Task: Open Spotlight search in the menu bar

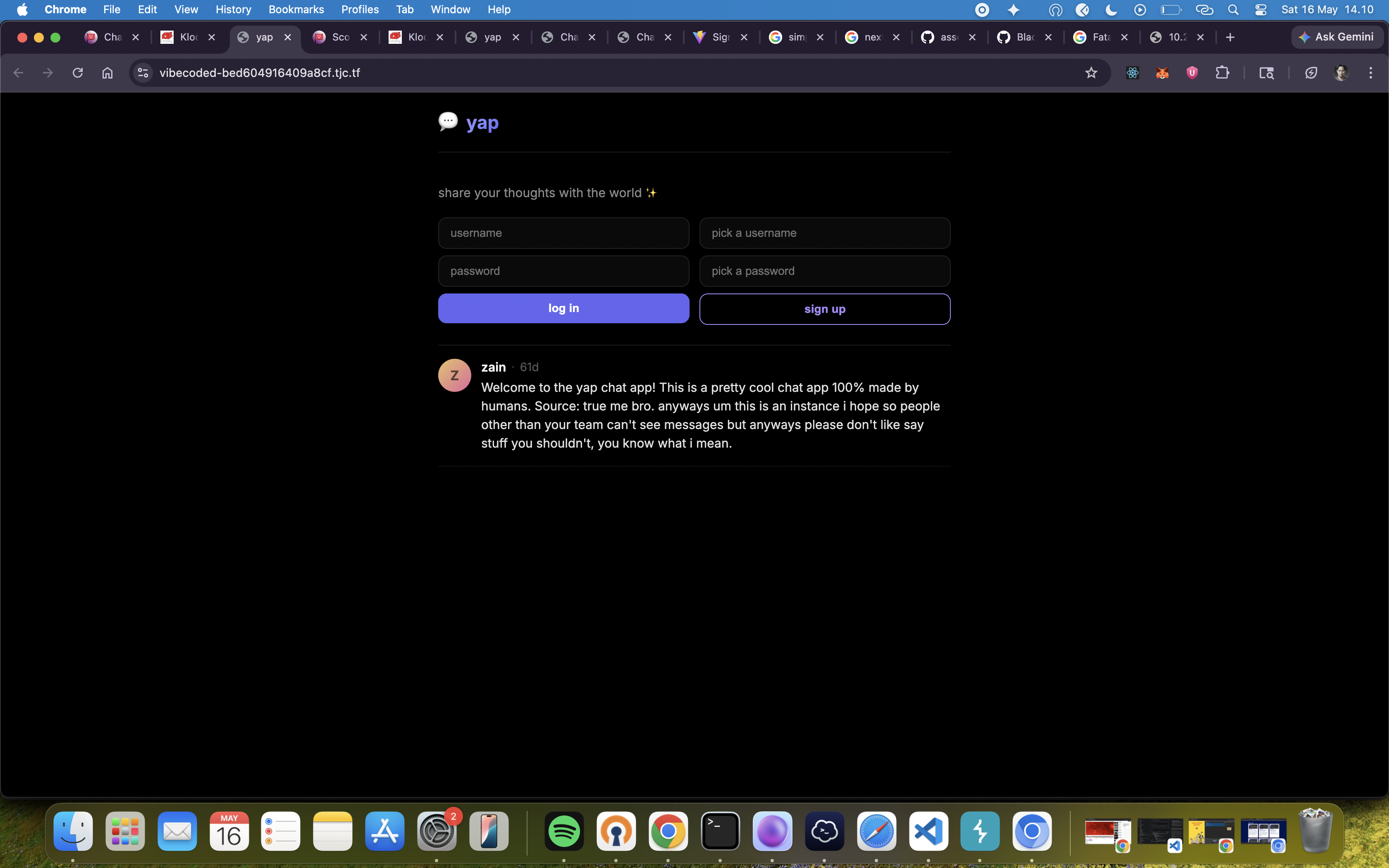Action: coord(1233,10)
